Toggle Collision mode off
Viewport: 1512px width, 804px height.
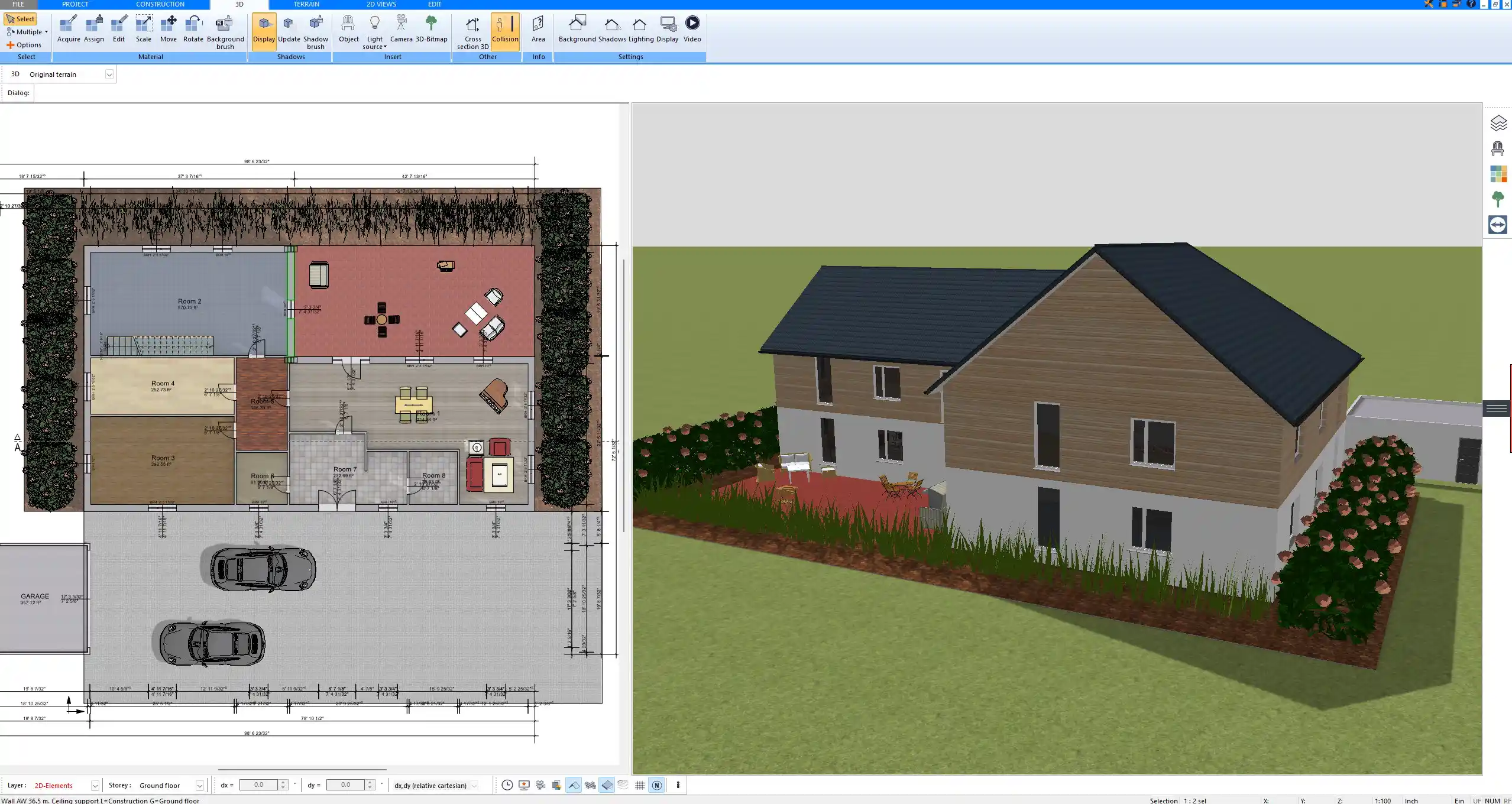click(505, 31)
